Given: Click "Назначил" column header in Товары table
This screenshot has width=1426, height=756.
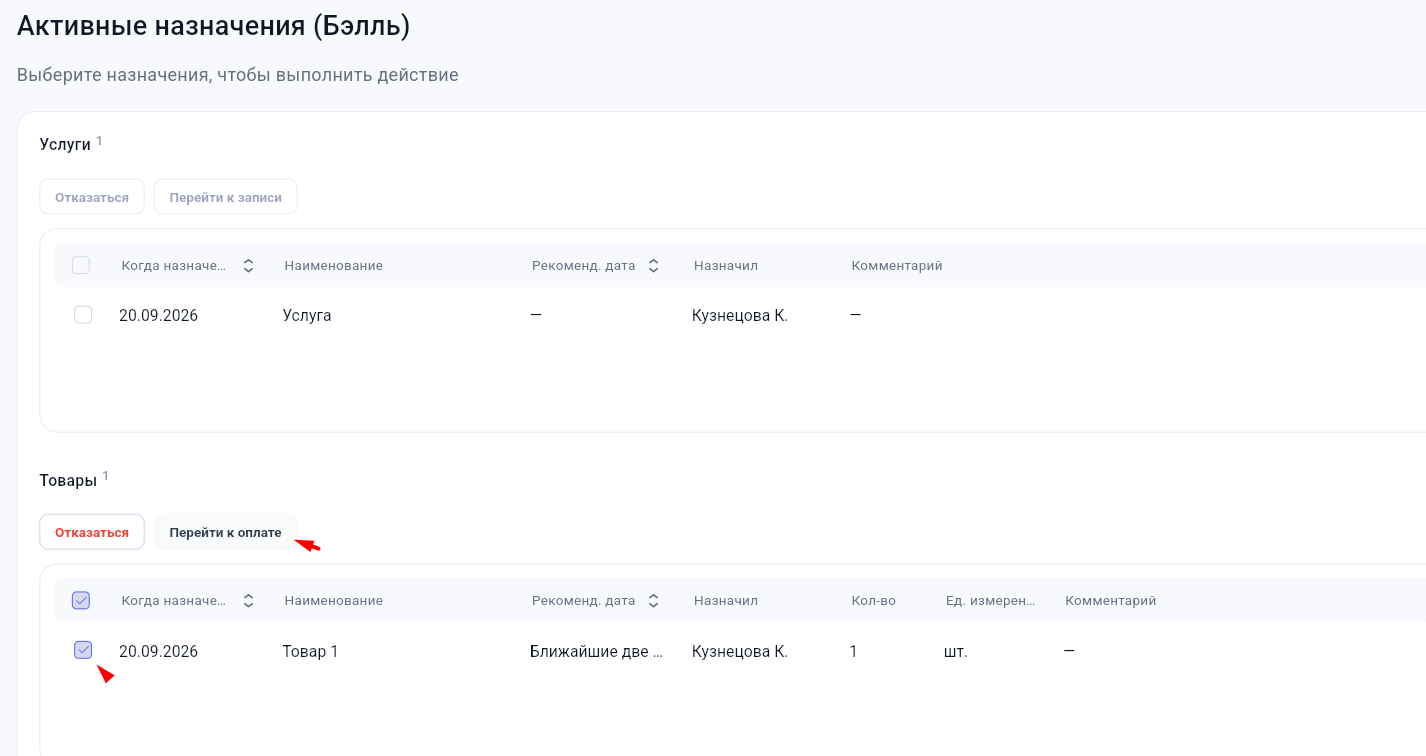Looking at the screenshot, I should pos(726,601).
